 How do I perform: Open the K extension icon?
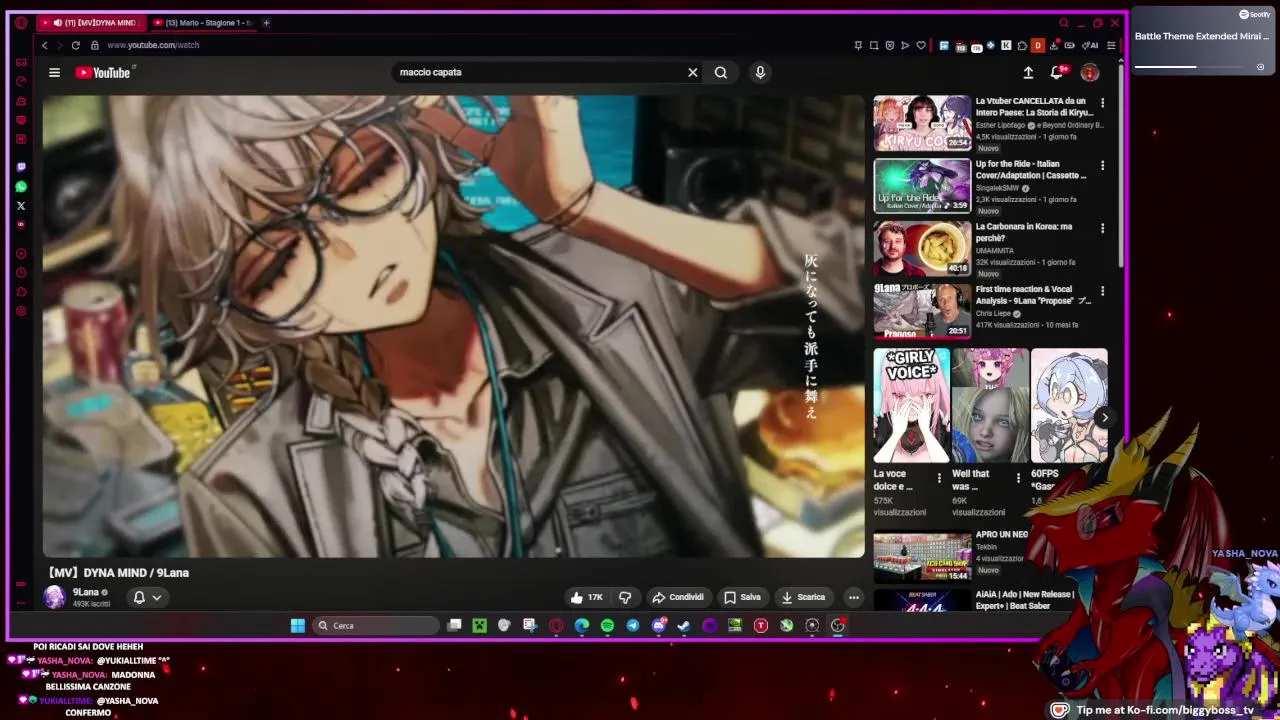[x=1006, y=45]
